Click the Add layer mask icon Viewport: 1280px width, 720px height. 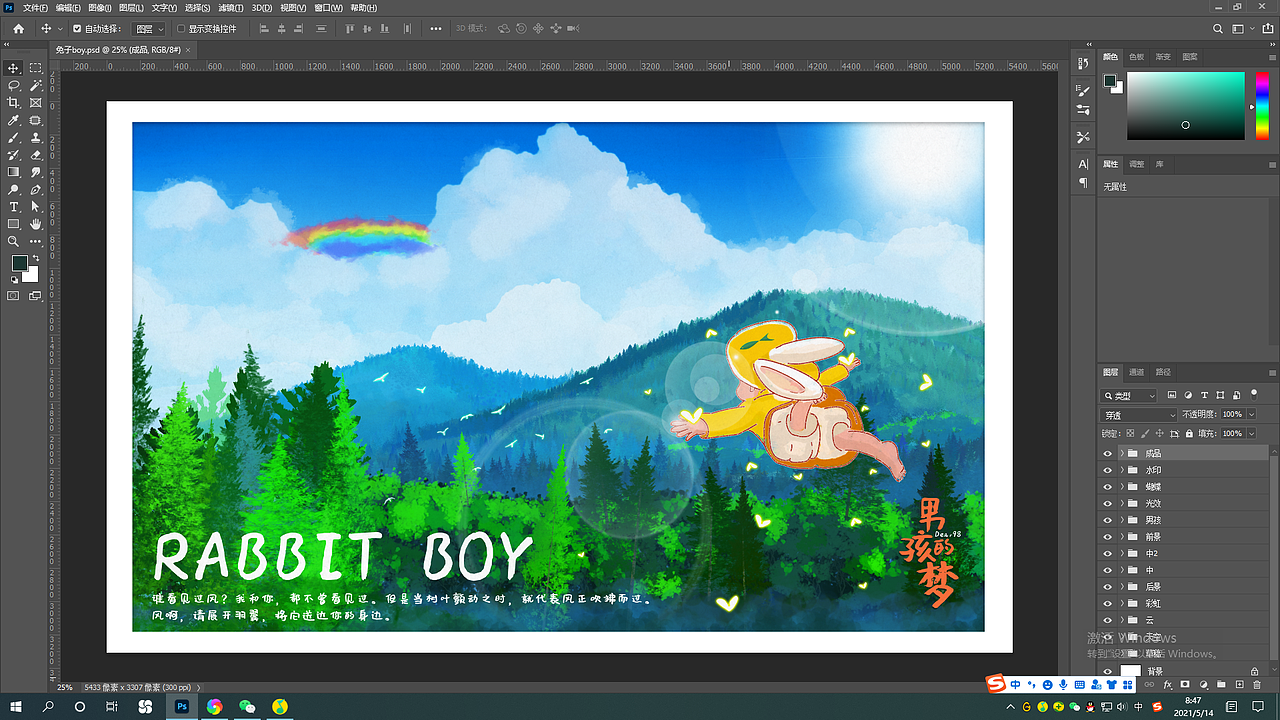pos(1185,682)
